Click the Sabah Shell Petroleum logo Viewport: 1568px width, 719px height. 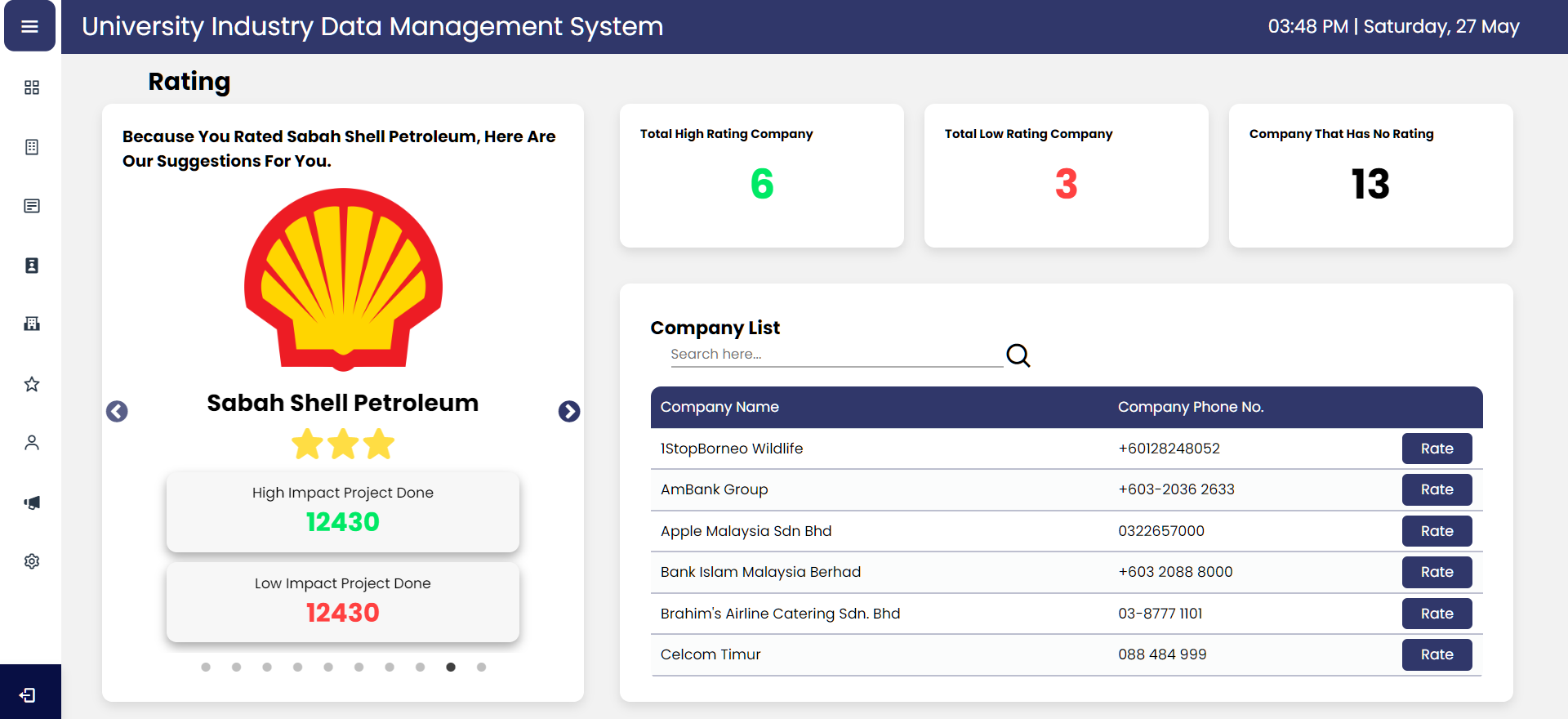coord(343,279)
